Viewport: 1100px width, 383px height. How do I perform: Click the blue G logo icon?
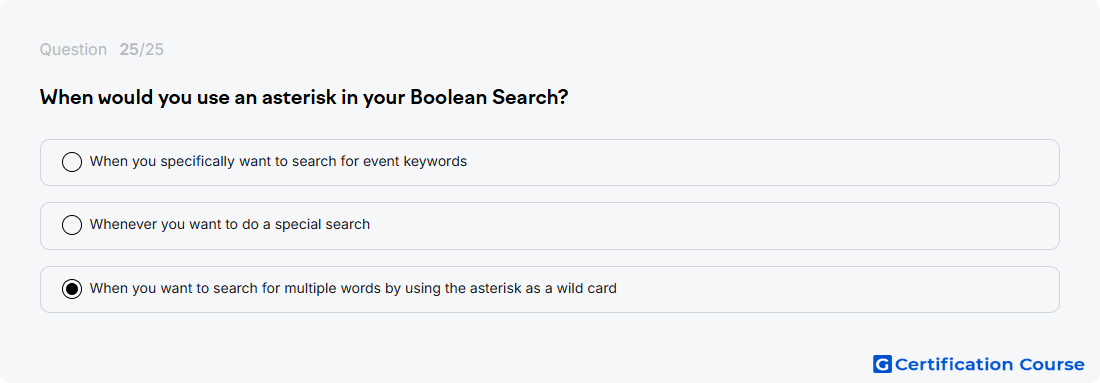pos(882,364)
